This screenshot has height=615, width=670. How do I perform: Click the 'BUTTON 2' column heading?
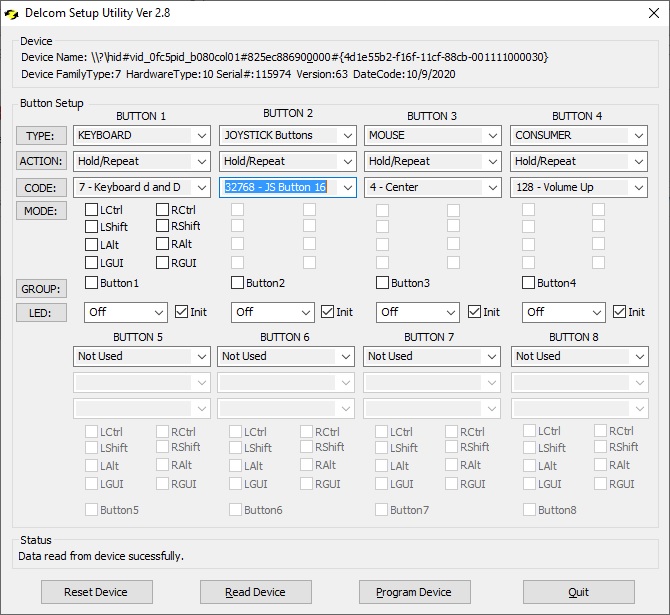(x=288, y=113)
